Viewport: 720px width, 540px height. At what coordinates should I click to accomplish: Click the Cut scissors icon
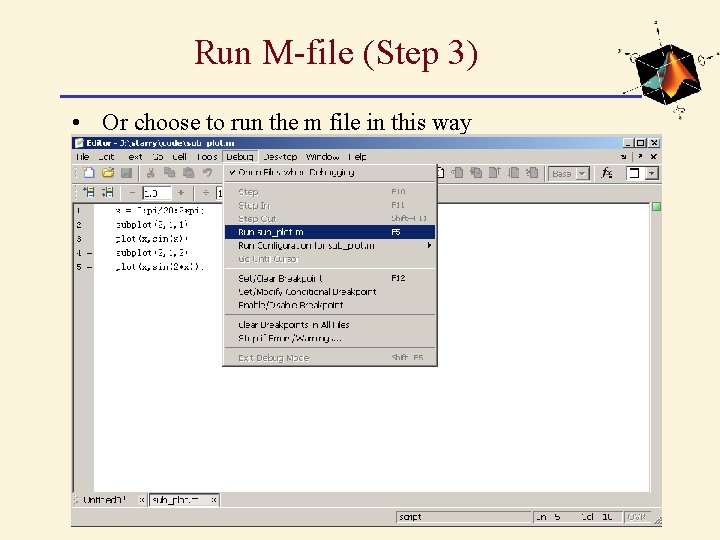[151, 173]
